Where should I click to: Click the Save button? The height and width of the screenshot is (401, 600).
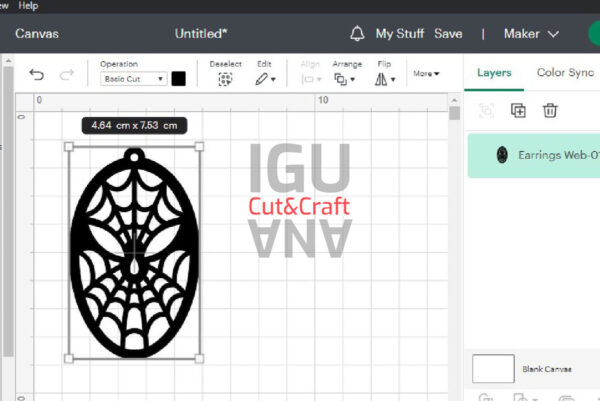tap(448, 34)
